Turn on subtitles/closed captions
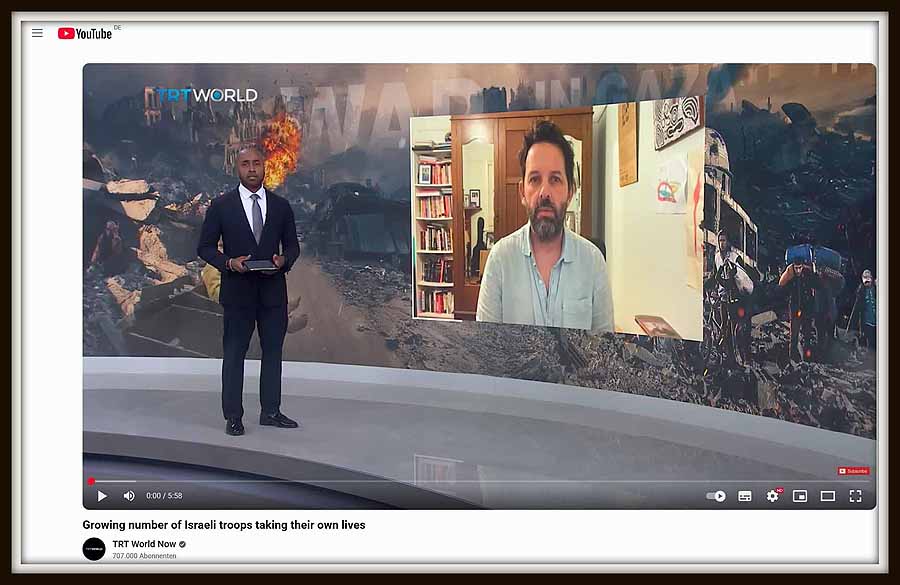 click(x=744, y=496)
